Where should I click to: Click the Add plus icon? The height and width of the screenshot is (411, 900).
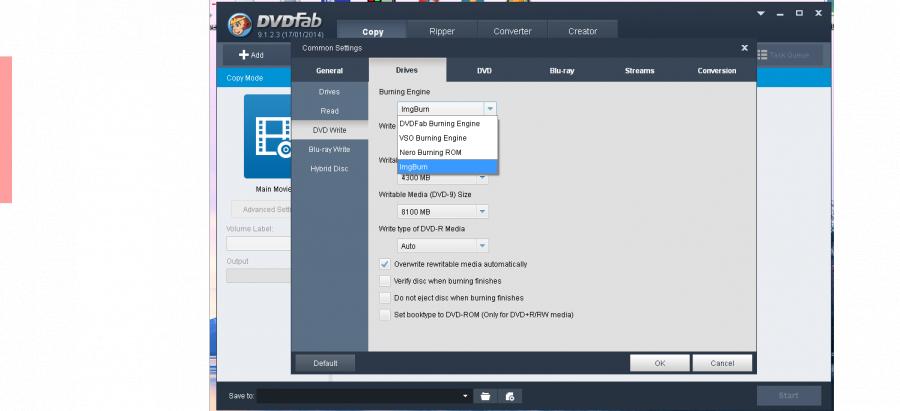[244, 55]
